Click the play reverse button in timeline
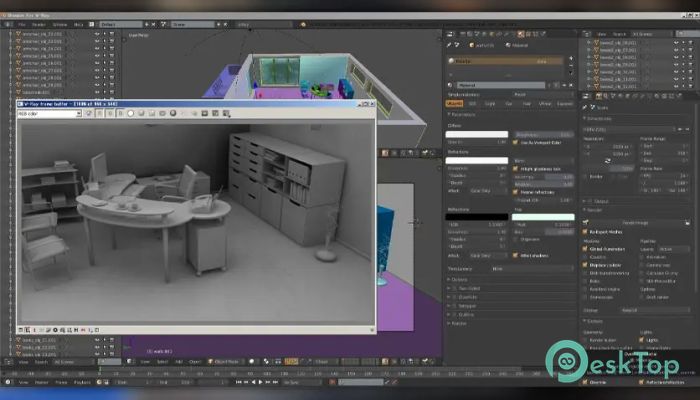This screenshot has height=400, width=700. pos(254,382)
